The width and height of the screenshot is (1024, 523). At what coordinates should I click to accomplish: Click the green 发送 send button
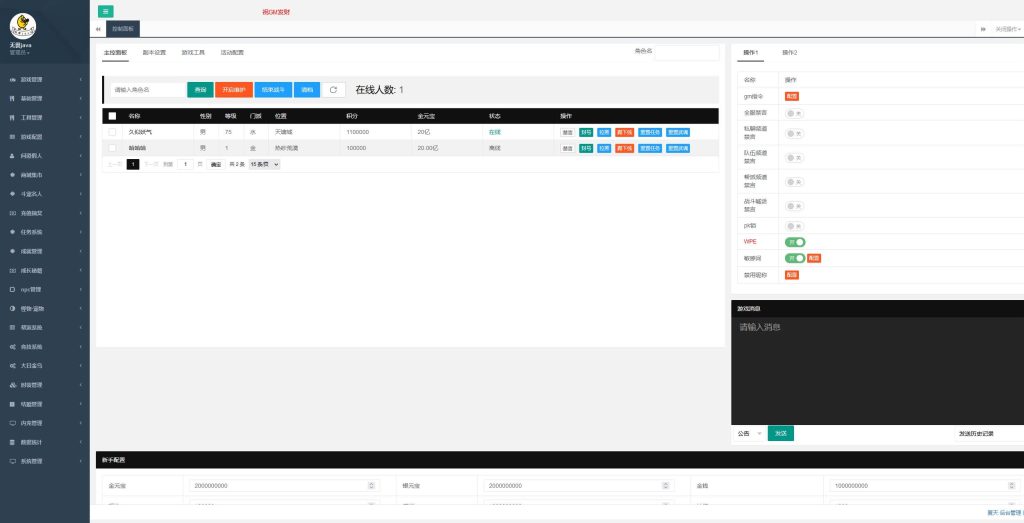click(x=780, y=434)
